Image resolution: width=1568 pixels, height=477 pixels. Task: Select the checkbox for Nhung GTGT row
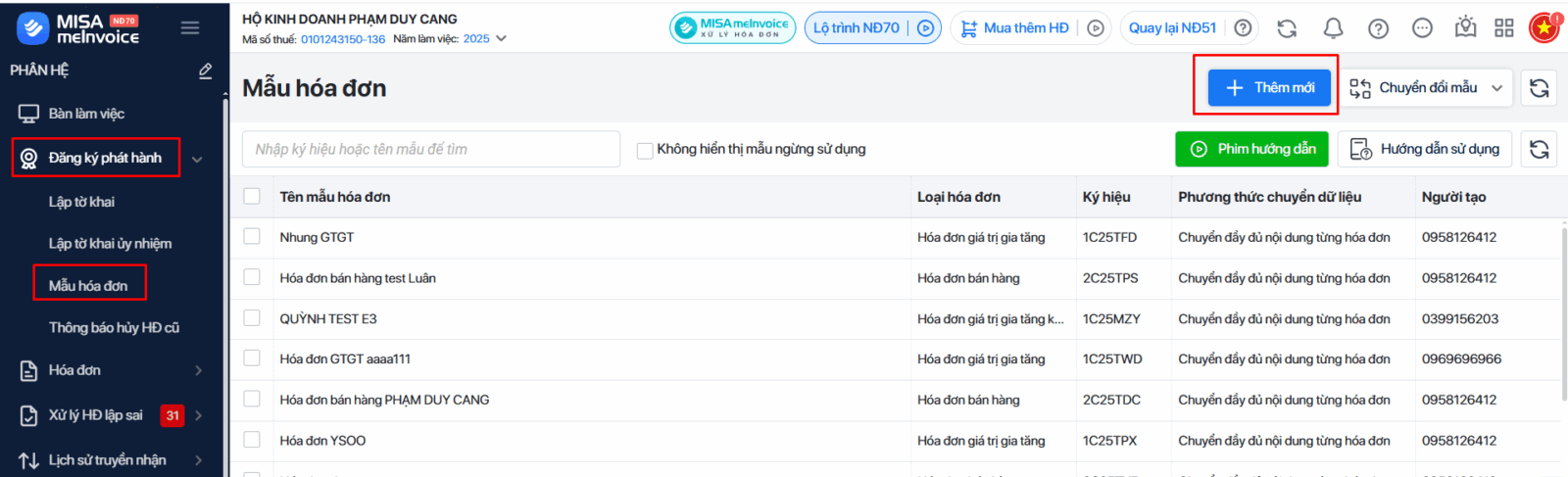pos(252,237)
